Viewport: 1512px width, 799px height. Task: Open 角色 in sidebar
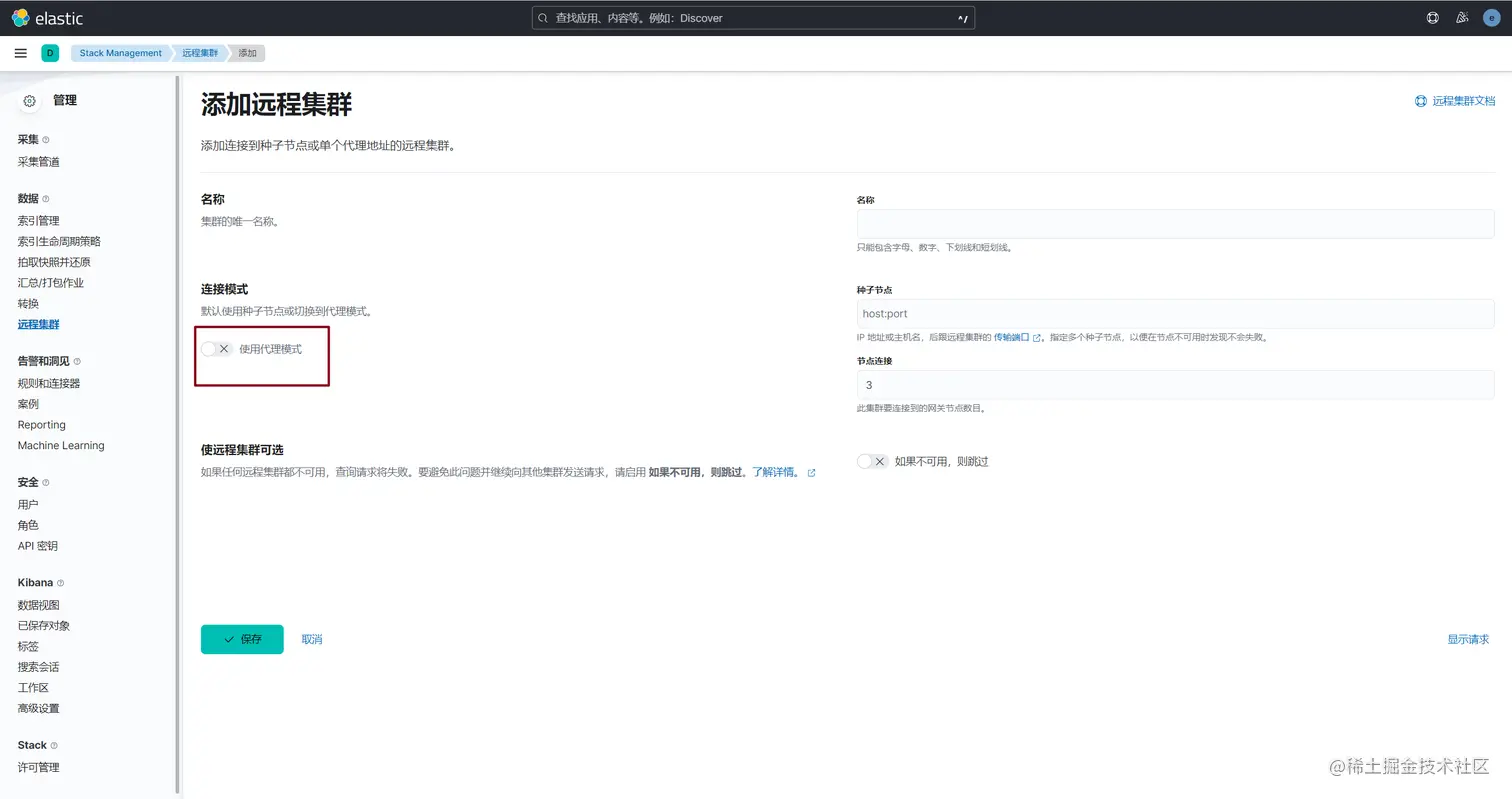click(x=28, y=525)
